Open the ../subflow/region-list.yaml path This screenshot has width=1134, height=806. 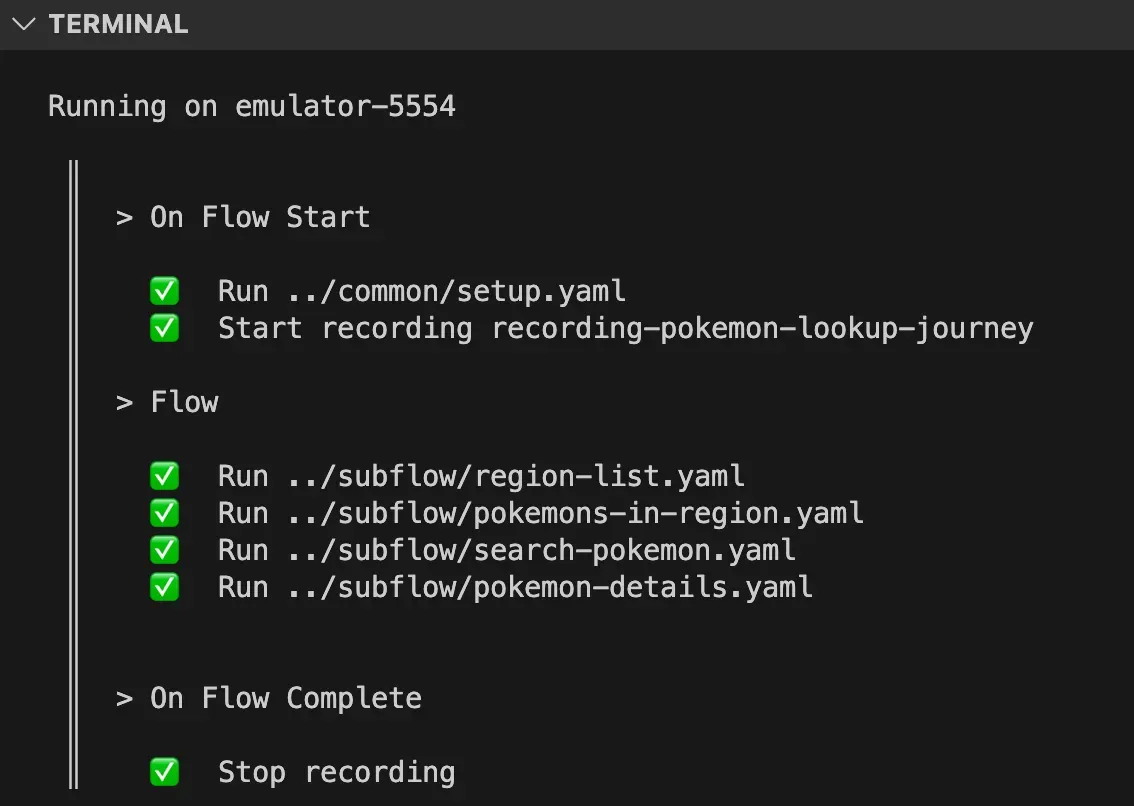[x=515, y=476]
